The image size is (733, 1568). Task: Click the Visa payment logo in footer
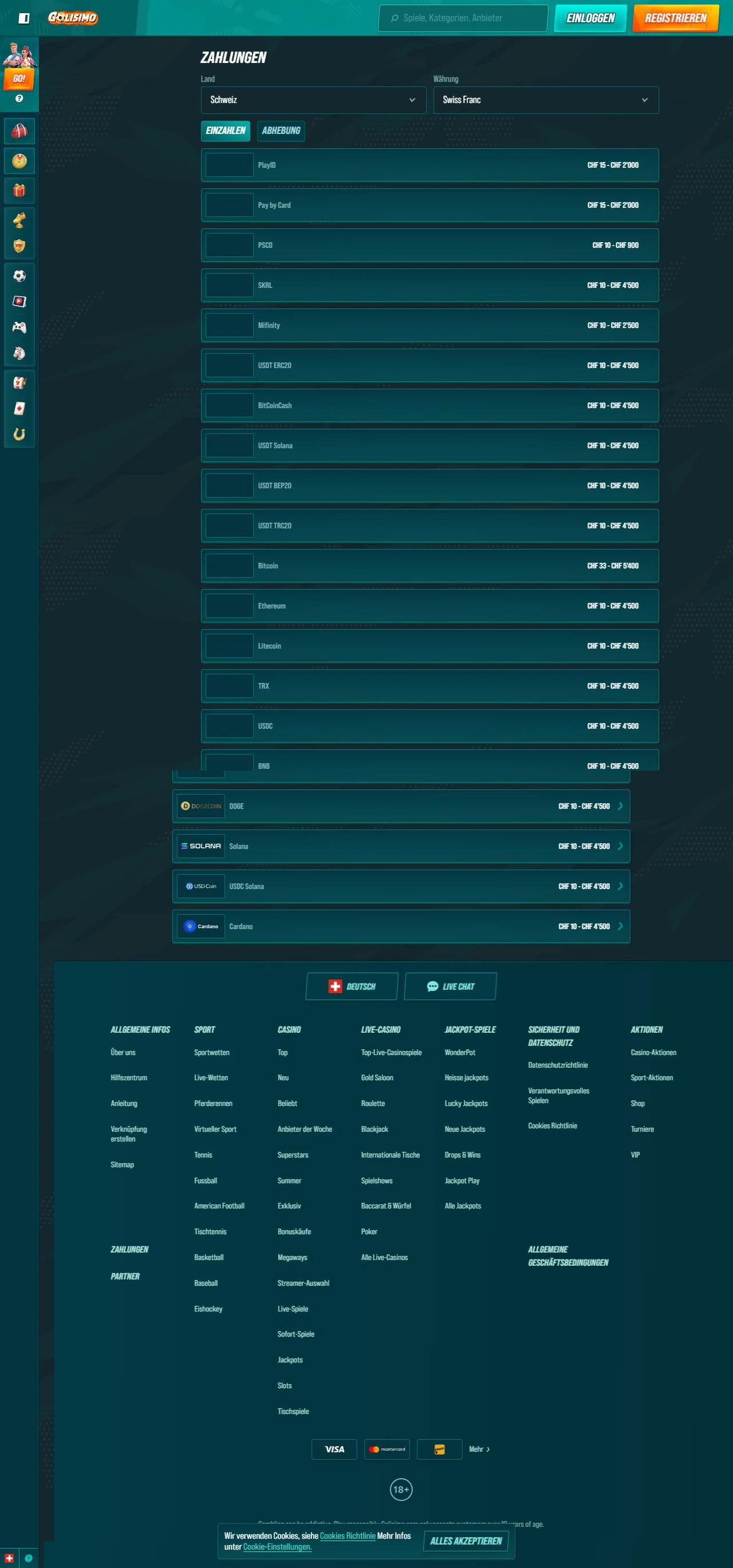coord(334,1449)
